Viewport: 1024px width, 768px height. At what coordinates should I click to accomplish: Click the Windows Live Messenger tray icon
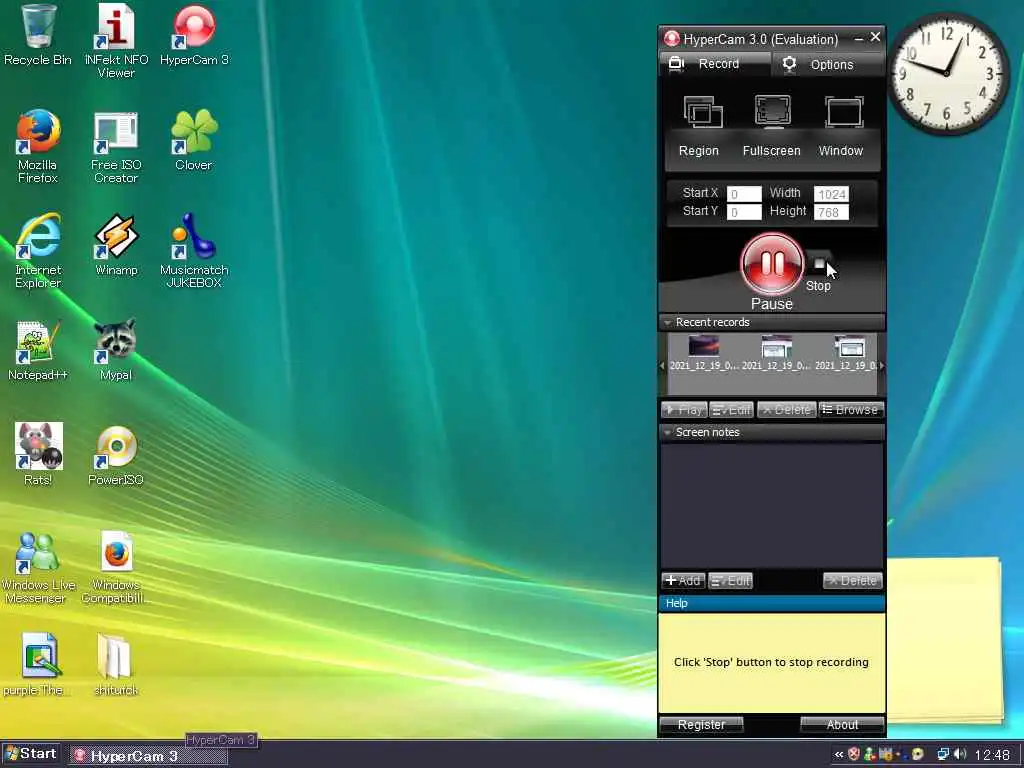[x=870, y=754]
